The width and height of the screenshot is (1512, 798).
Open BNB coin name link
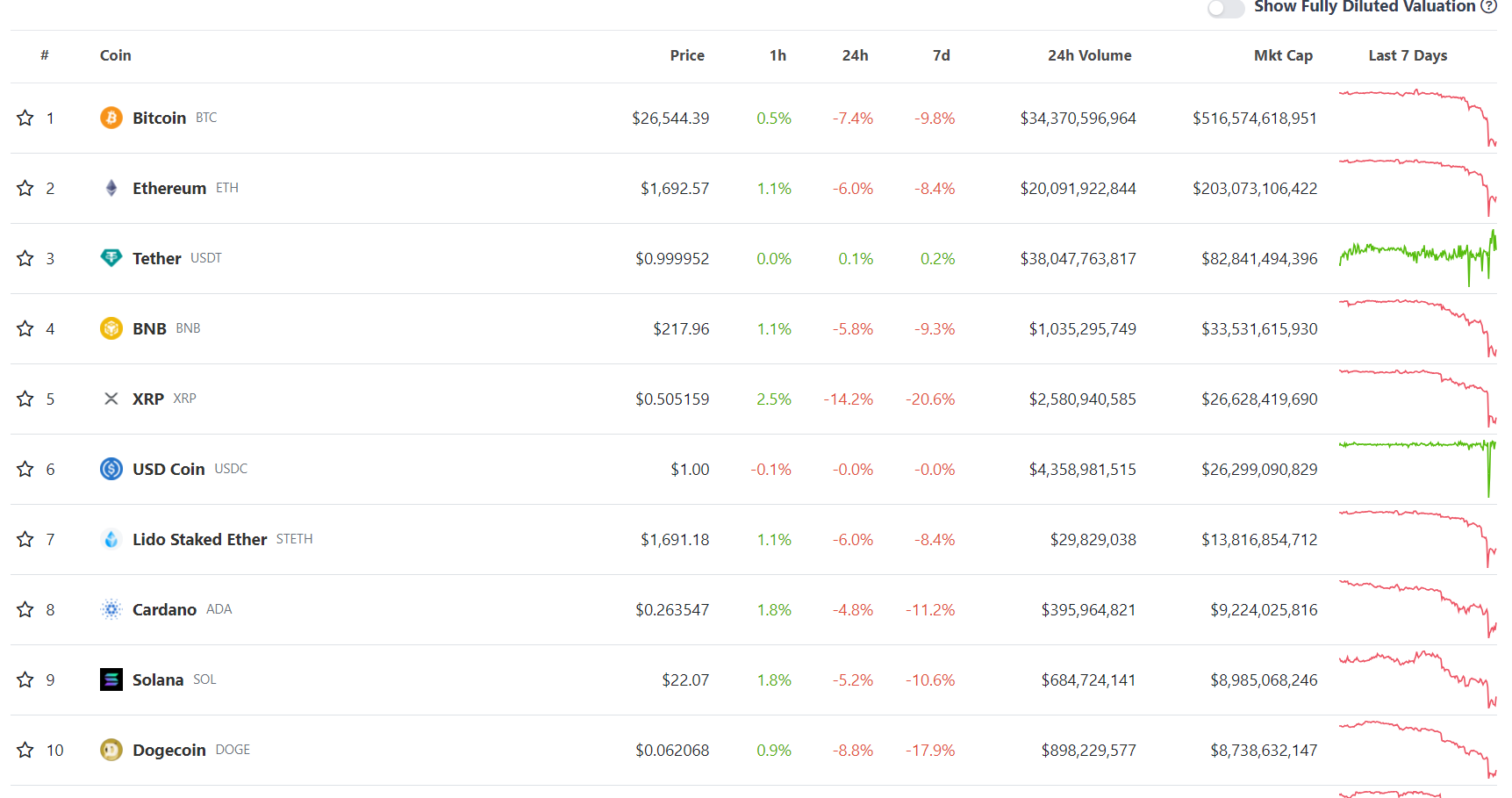149,328
